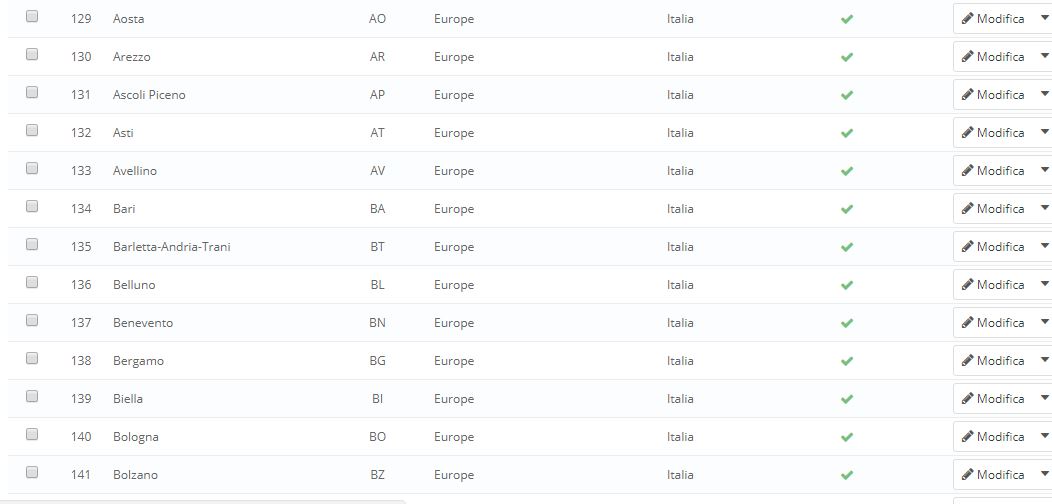Disable Bolzano via its green checkmark
The height and width of the screenshot is (504, 1052).
tap(847, 475)
